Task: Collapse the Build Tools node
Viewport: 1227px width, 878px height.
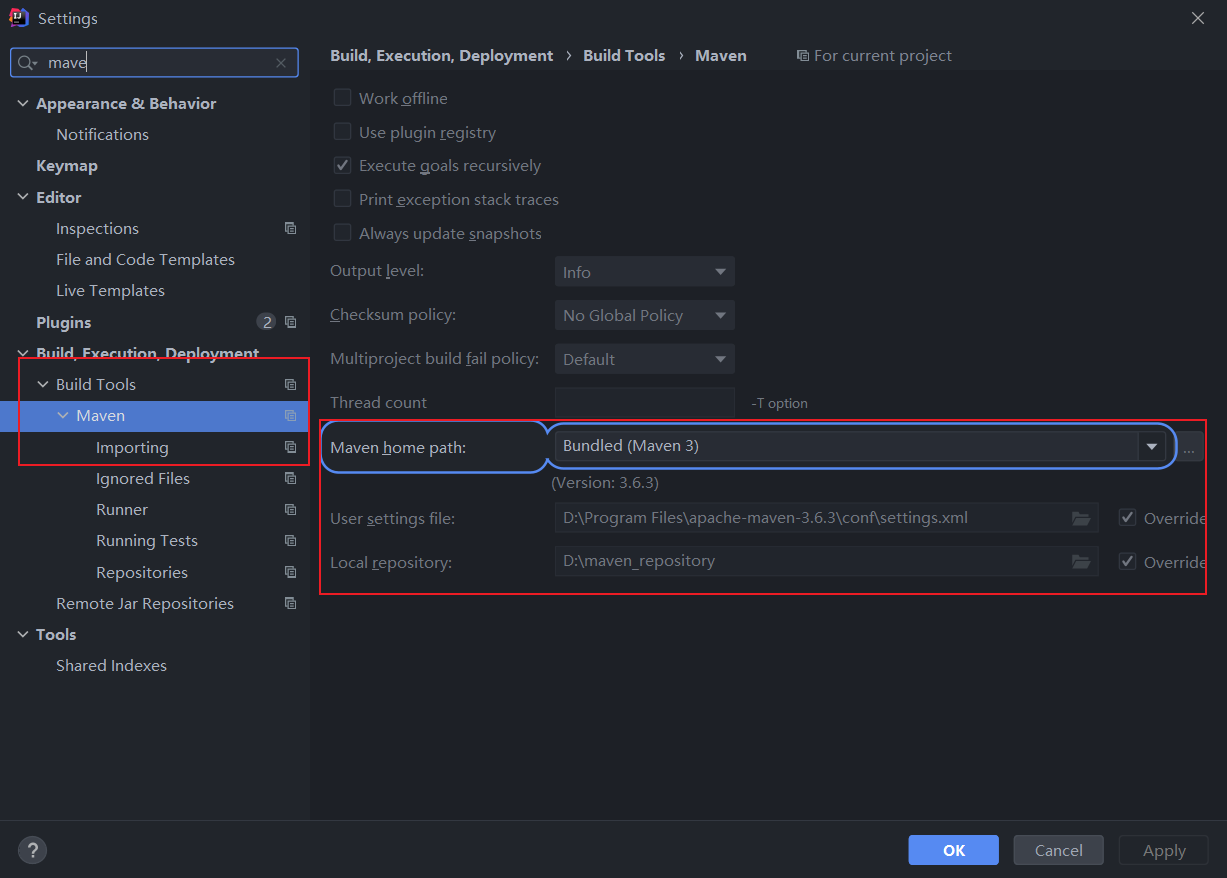Action: [43, 384]
